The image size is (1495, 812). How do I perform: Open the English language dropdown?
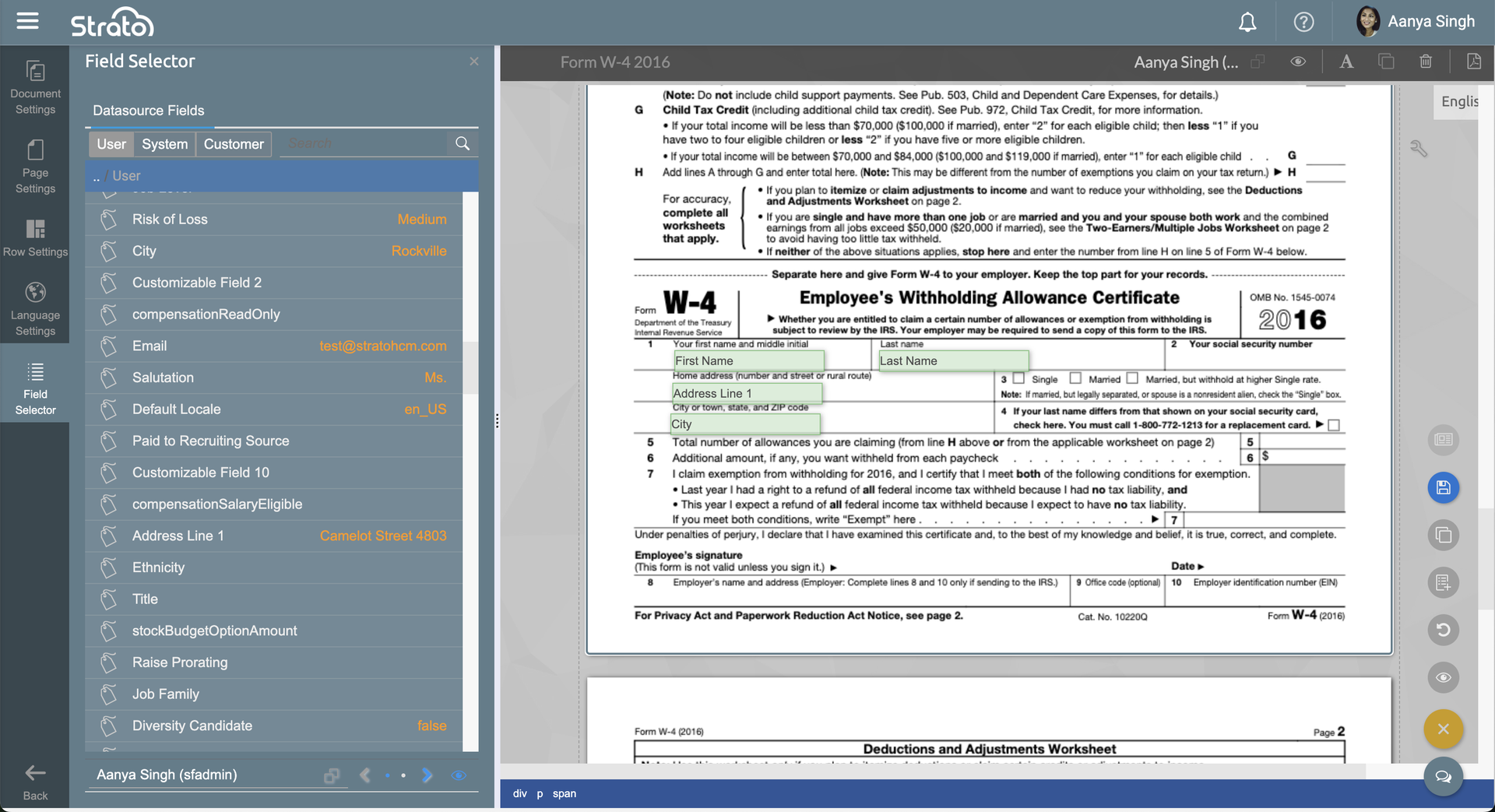point(1458,101)
